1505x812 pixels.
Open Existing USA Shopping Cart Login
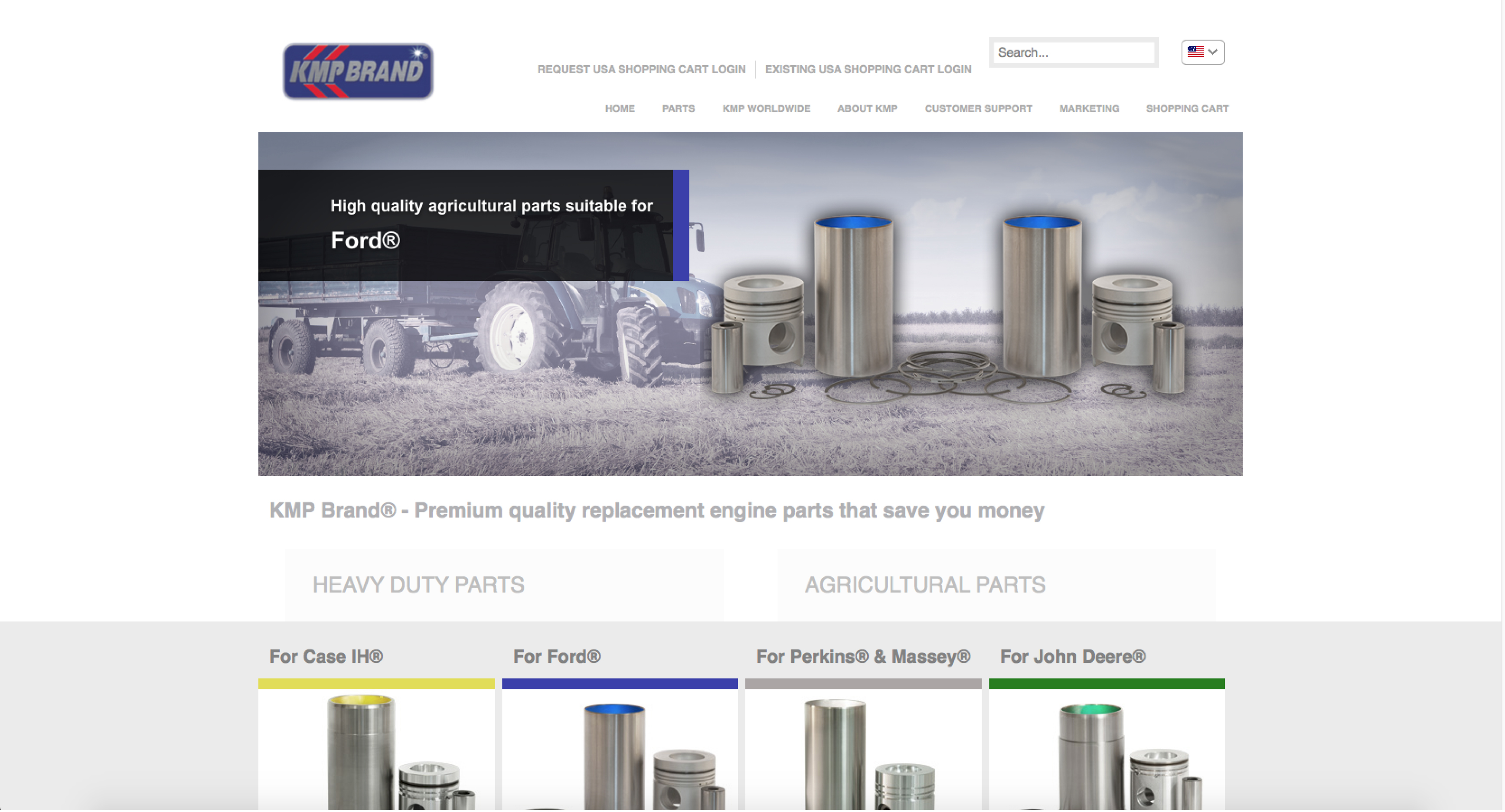868,69
